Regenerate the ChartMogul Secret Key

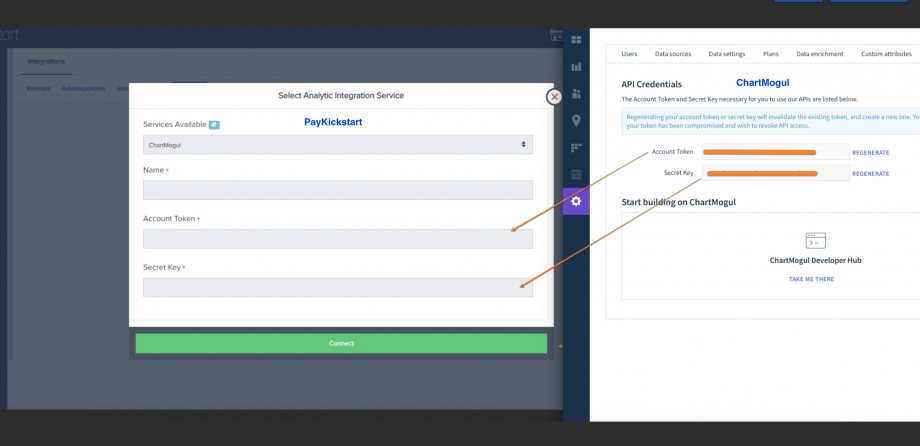tap(871, 174)
